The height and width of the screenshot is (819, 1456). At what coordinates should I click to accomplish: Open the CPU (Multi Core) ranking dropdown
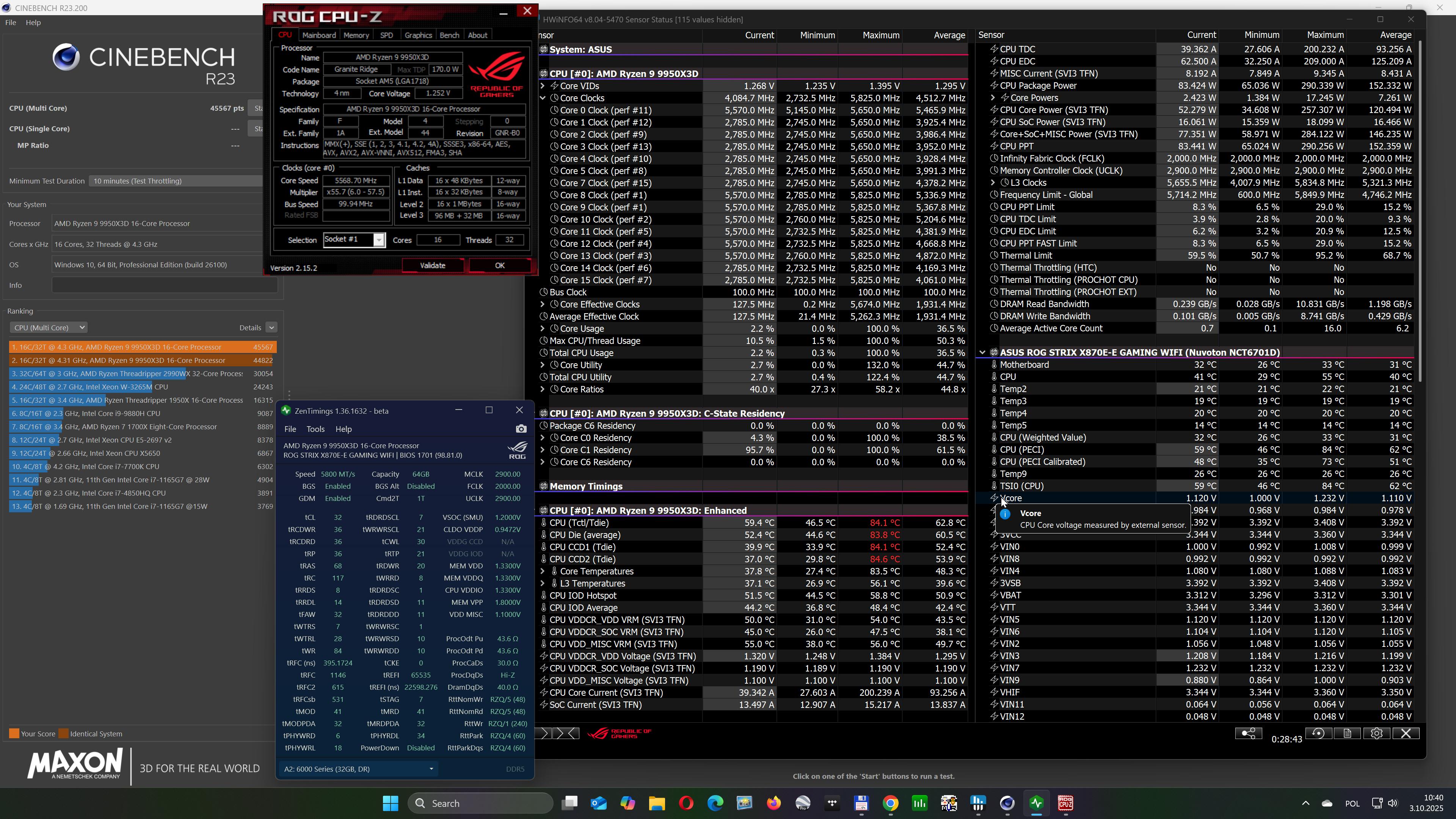(49, 328)
